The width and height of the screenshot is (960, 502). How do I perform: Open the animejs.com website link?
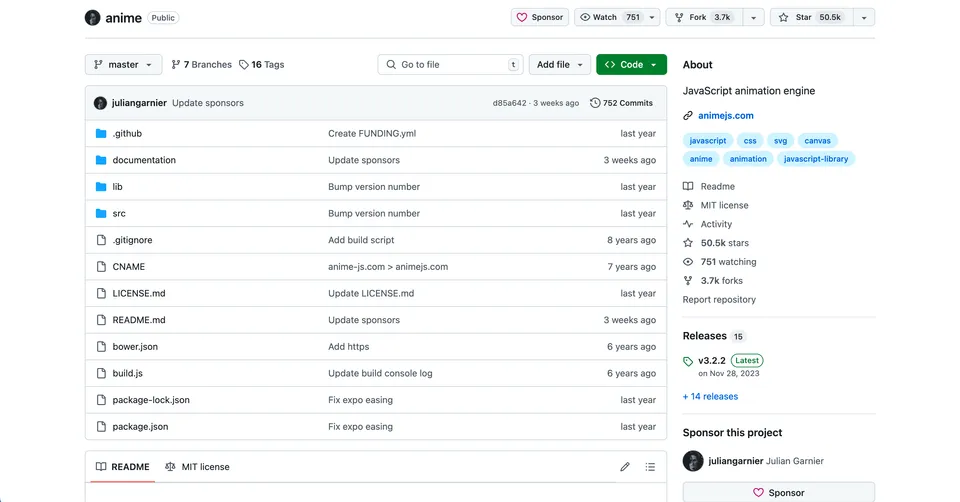coord(725,116)
